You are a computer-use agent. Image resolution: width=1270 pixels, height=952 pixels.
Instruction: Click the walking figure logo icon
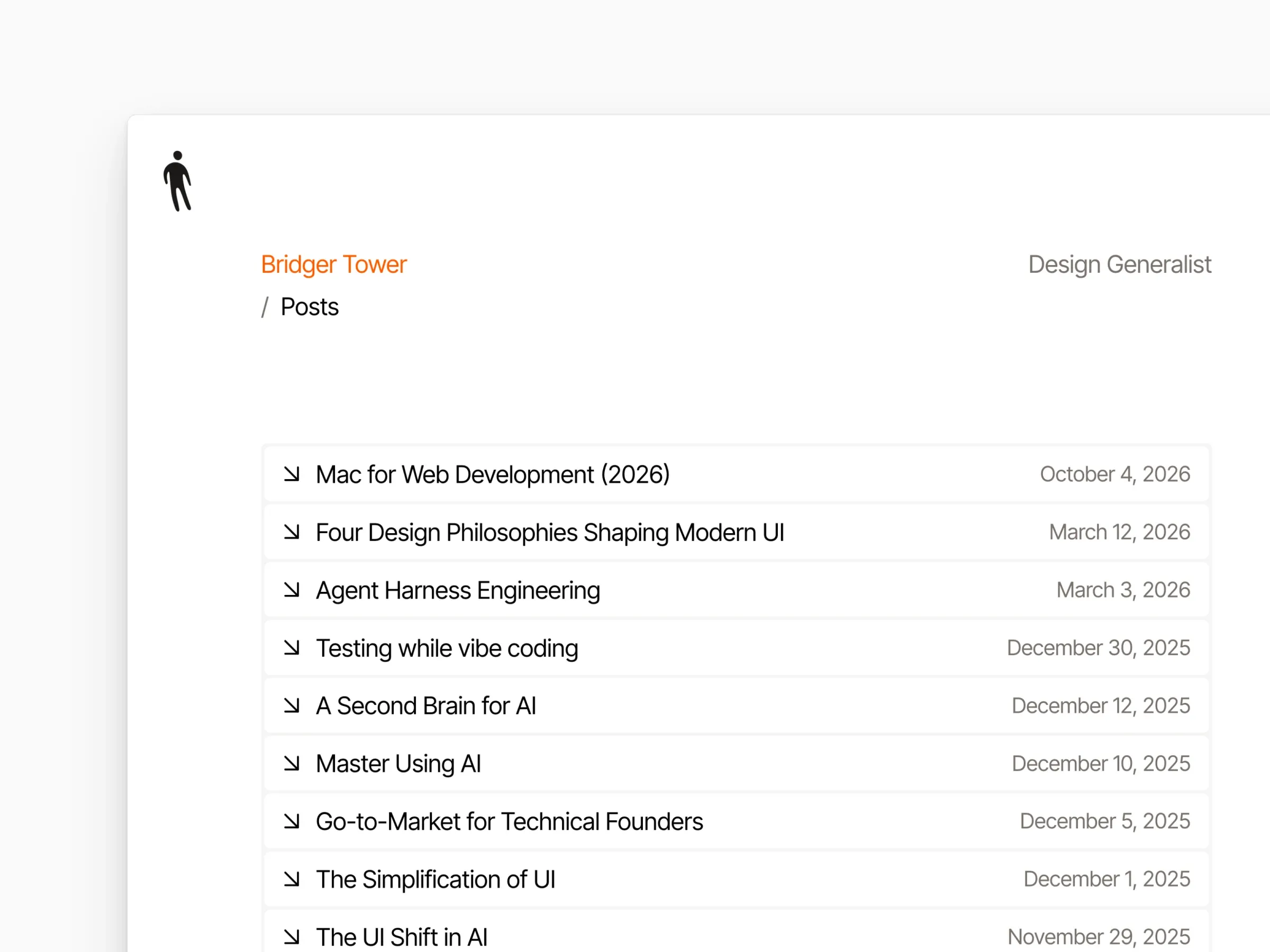(x=177, y=181)
